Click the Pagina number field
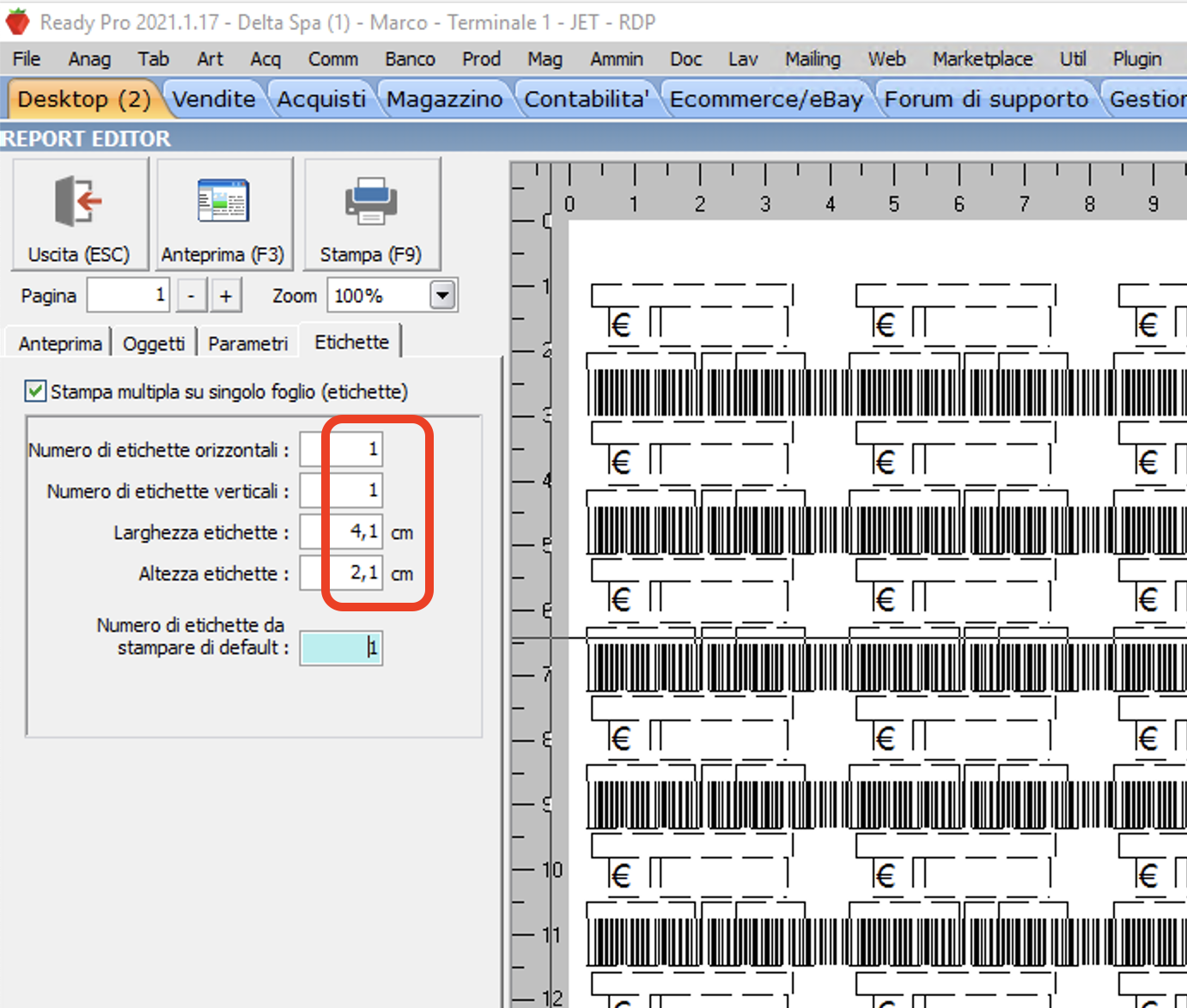1187x1008 pixels. [x=128, y=295]
